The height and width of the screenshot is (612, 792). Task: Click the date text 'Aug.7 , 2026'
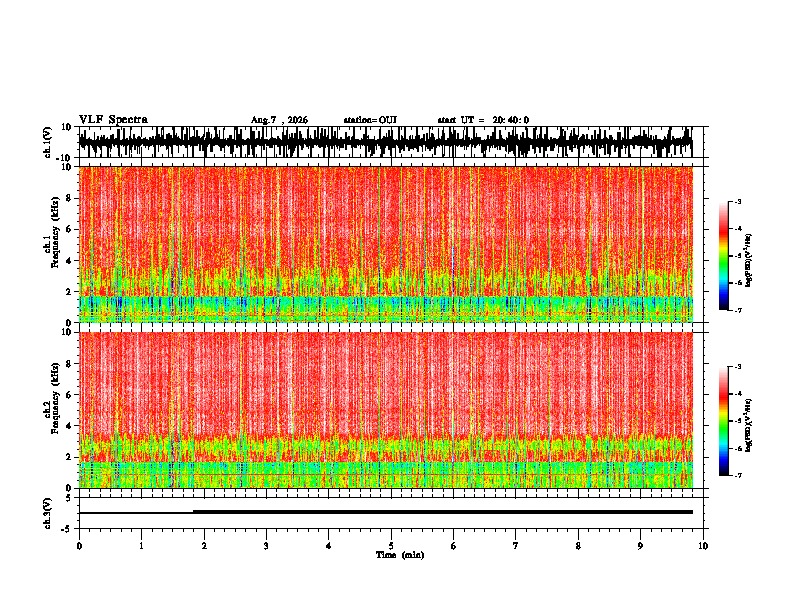click(x=279, y=120)
